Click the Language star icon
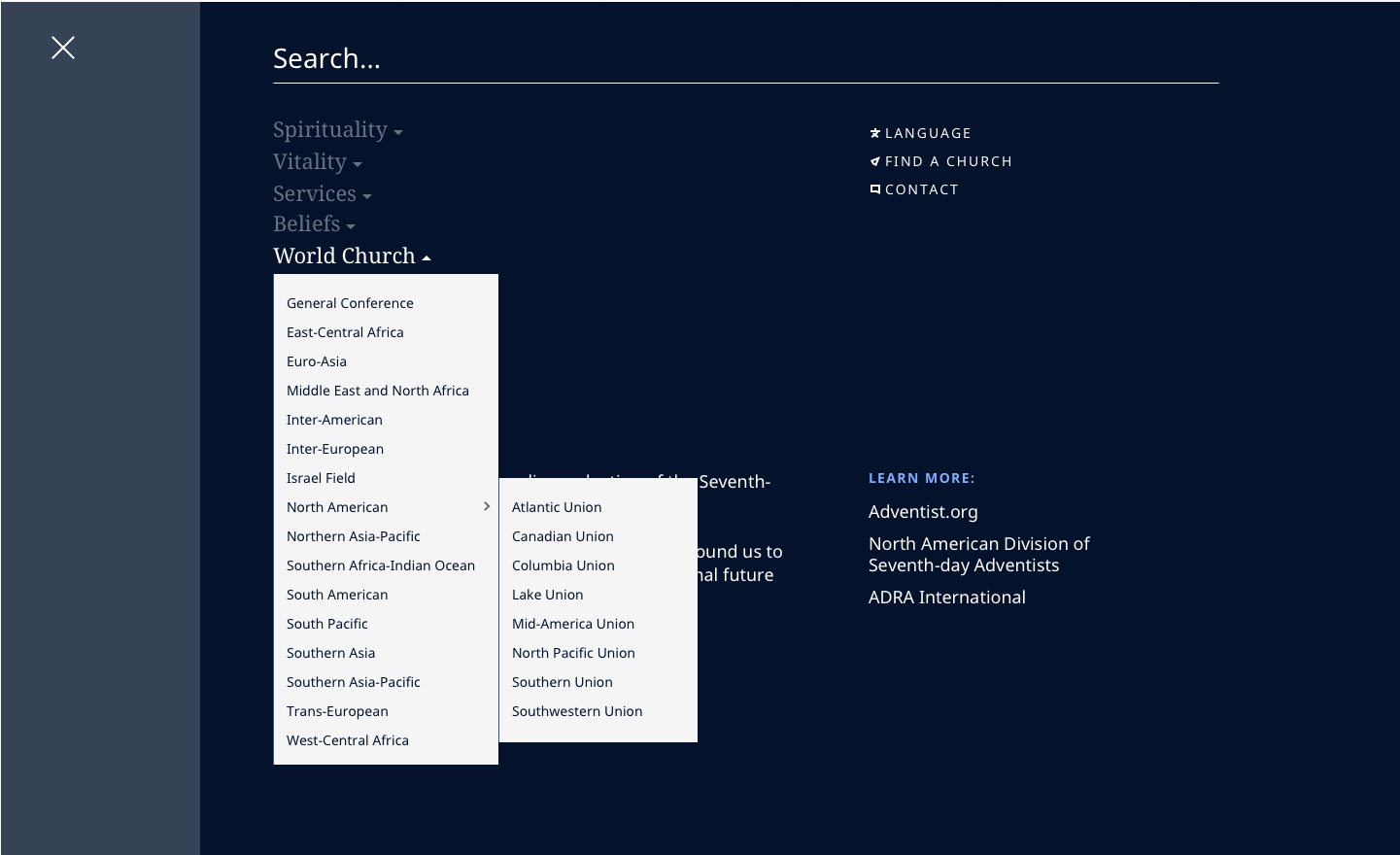This screenshot has height=855, width=1400. (874, 133)
